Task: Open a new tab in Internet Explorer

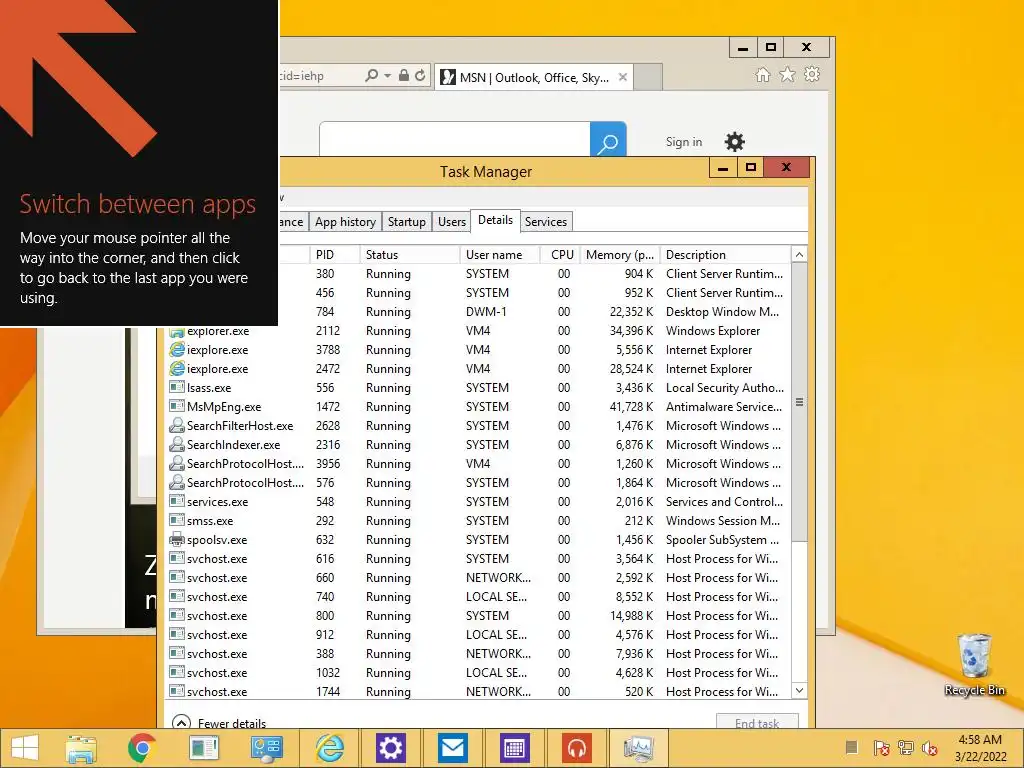Action: coord(648,77)
